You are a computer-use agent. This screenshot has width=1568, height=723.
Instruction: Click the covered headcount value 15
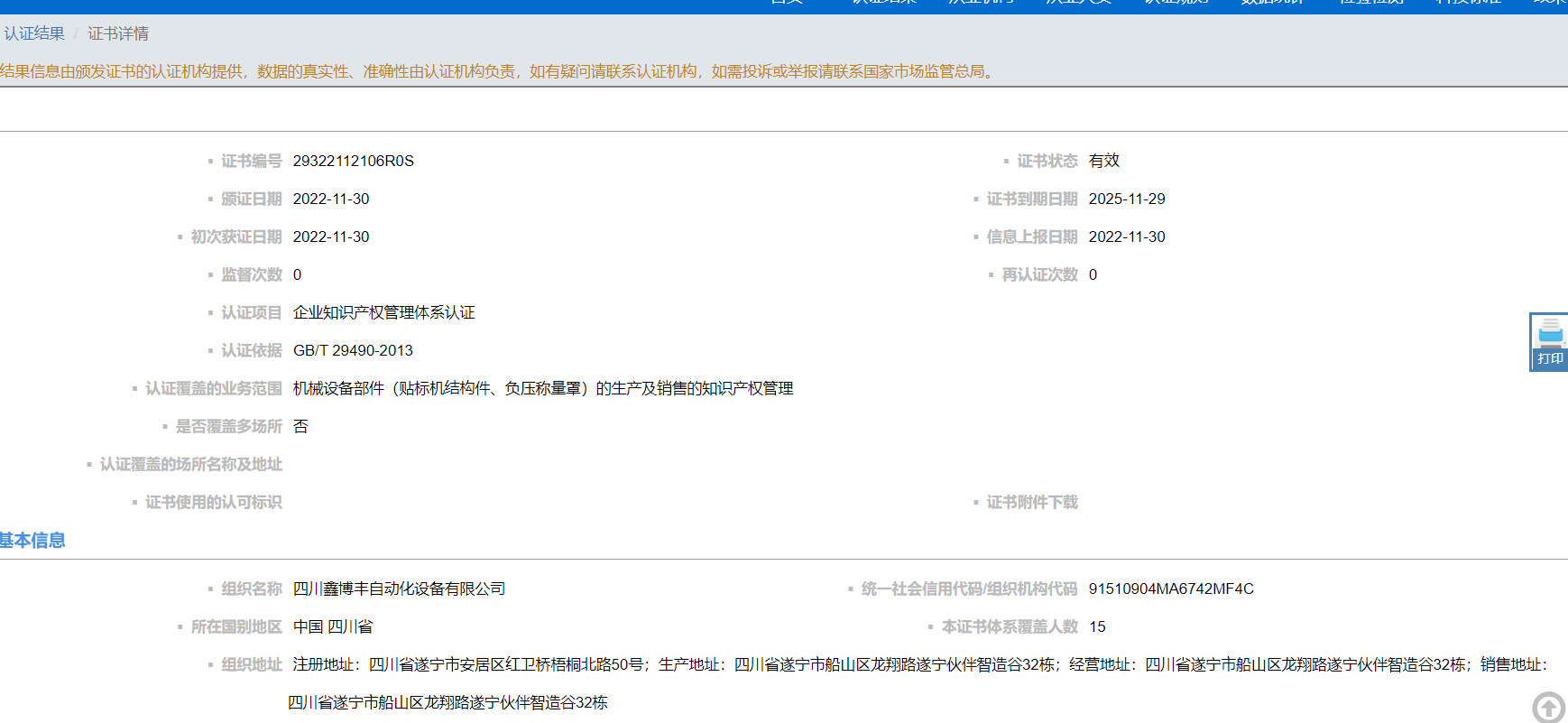click(1097, 626)
